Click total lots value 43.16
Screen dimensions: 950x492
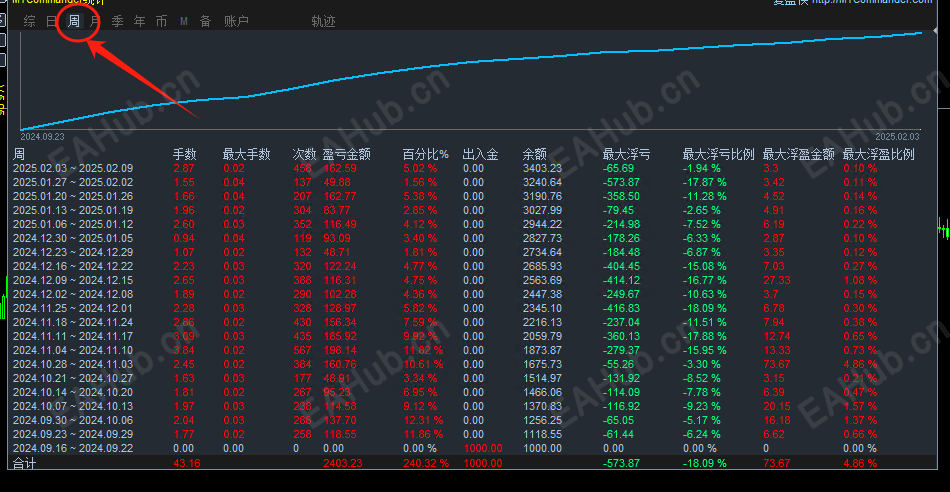coord(187,463)
